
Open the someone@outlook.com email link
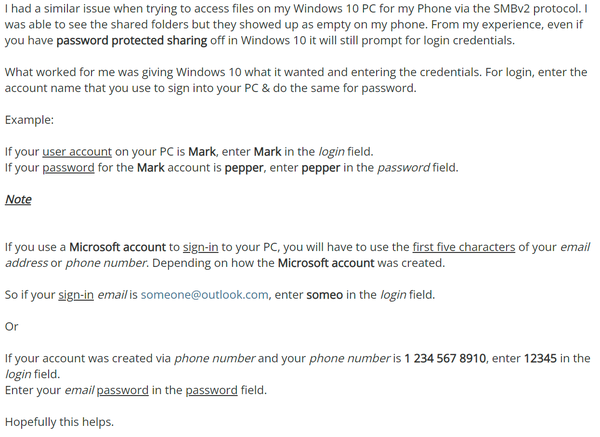(x=204, y=295)
